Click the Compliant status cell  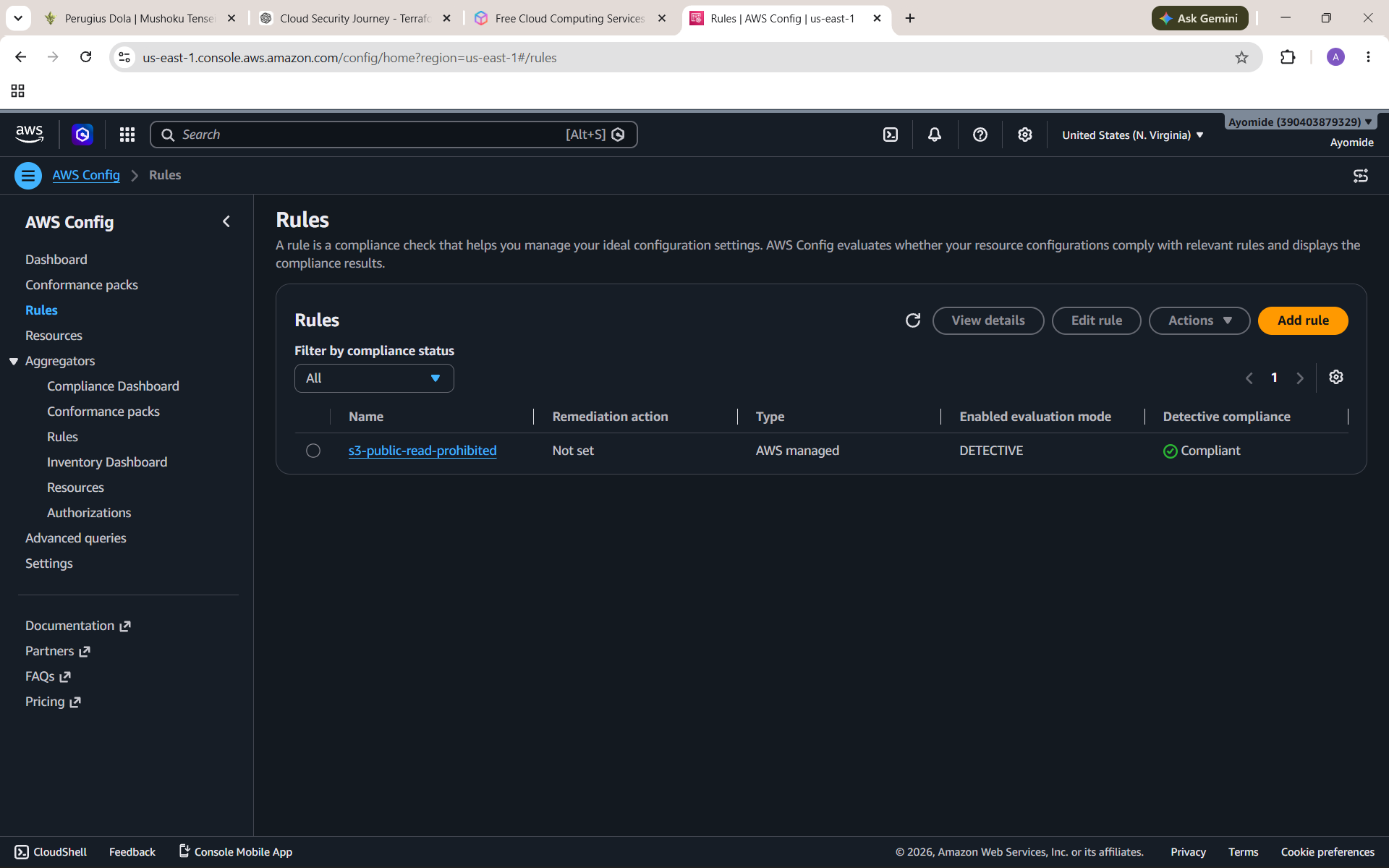click(1202, 451)
